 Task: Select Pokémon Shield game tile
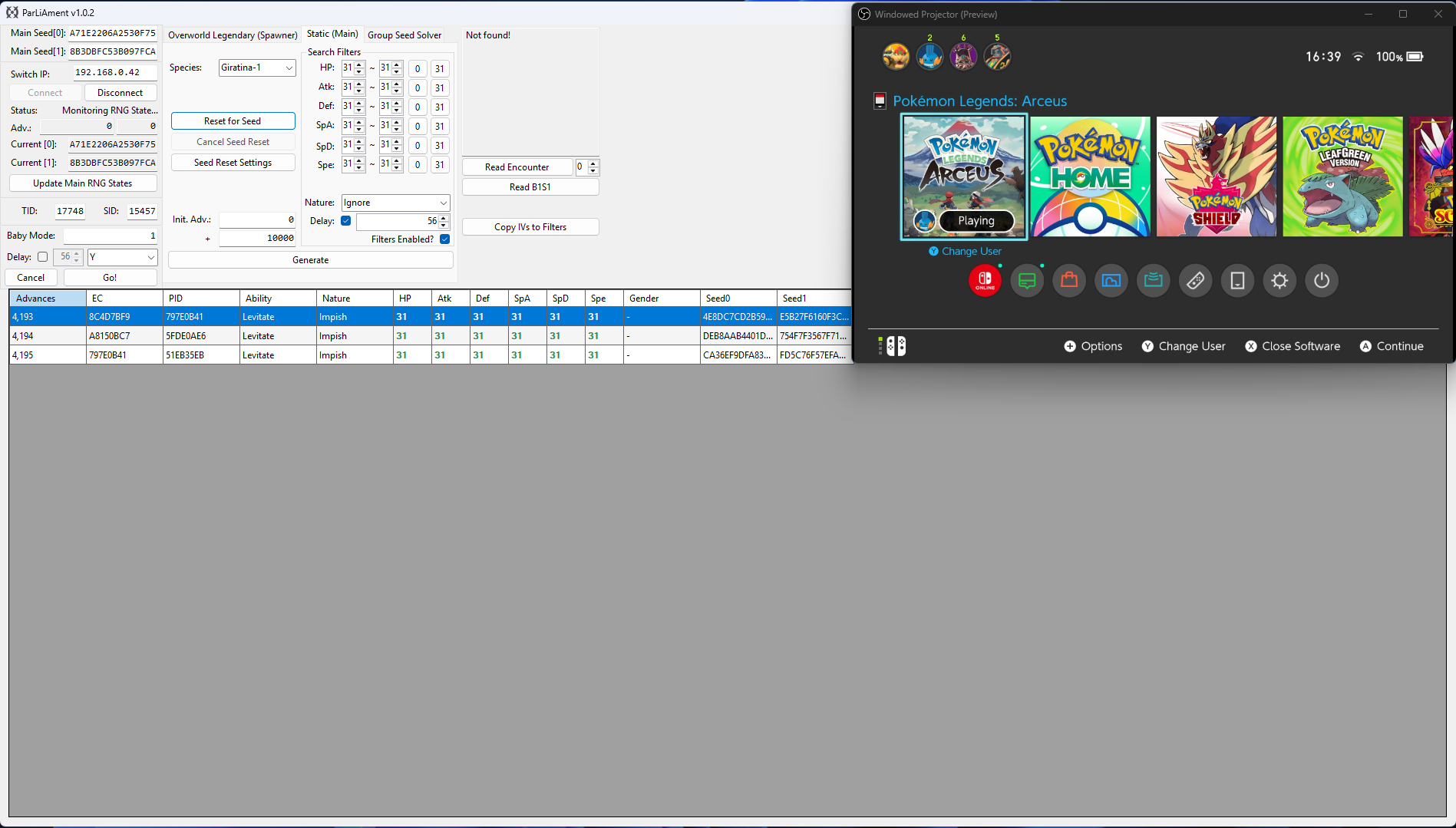[1217, 176]
